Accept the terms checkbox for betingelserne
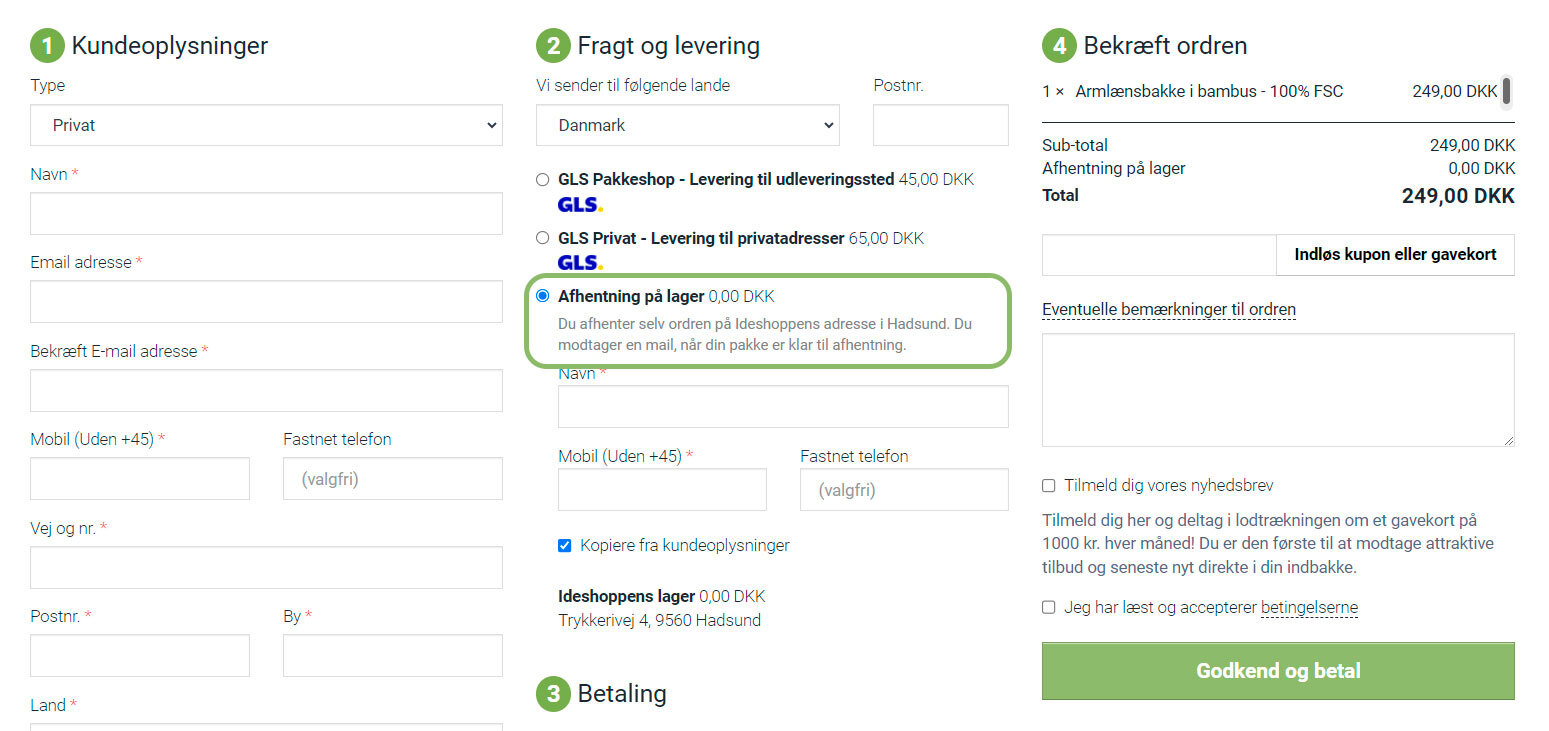The width and height of the screenshot is (1549, 731). coord(1049,607)
